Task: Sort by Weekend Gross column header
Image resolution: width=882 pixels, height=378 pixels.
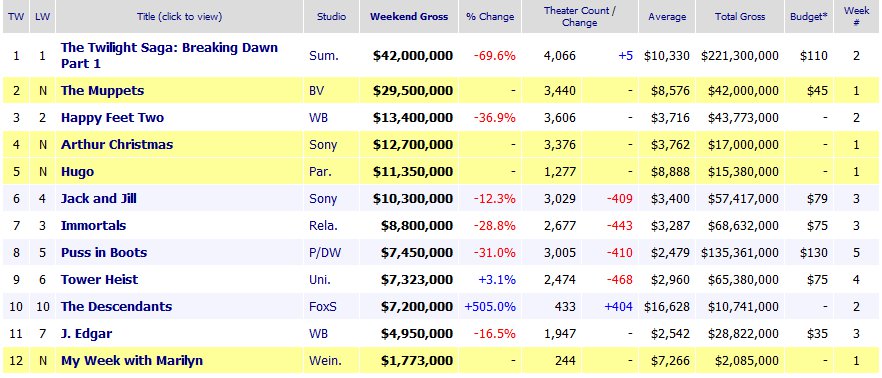Action: coord(409,17)
